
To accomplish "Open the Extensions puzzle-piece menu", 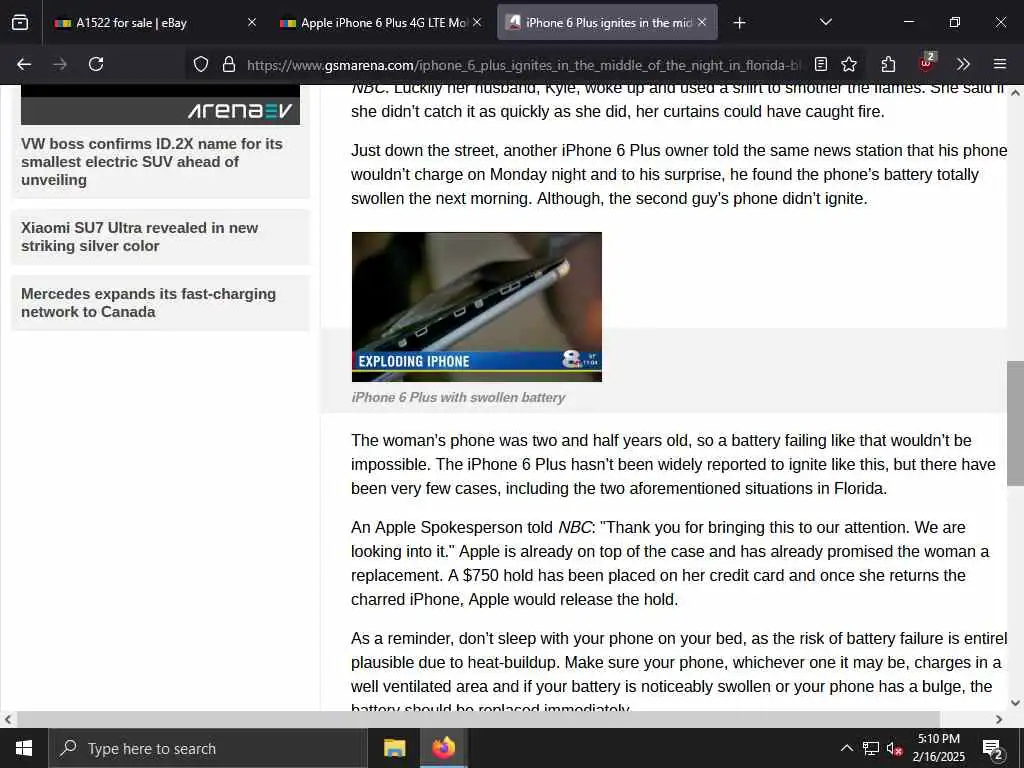I will (x=888, y=64).
